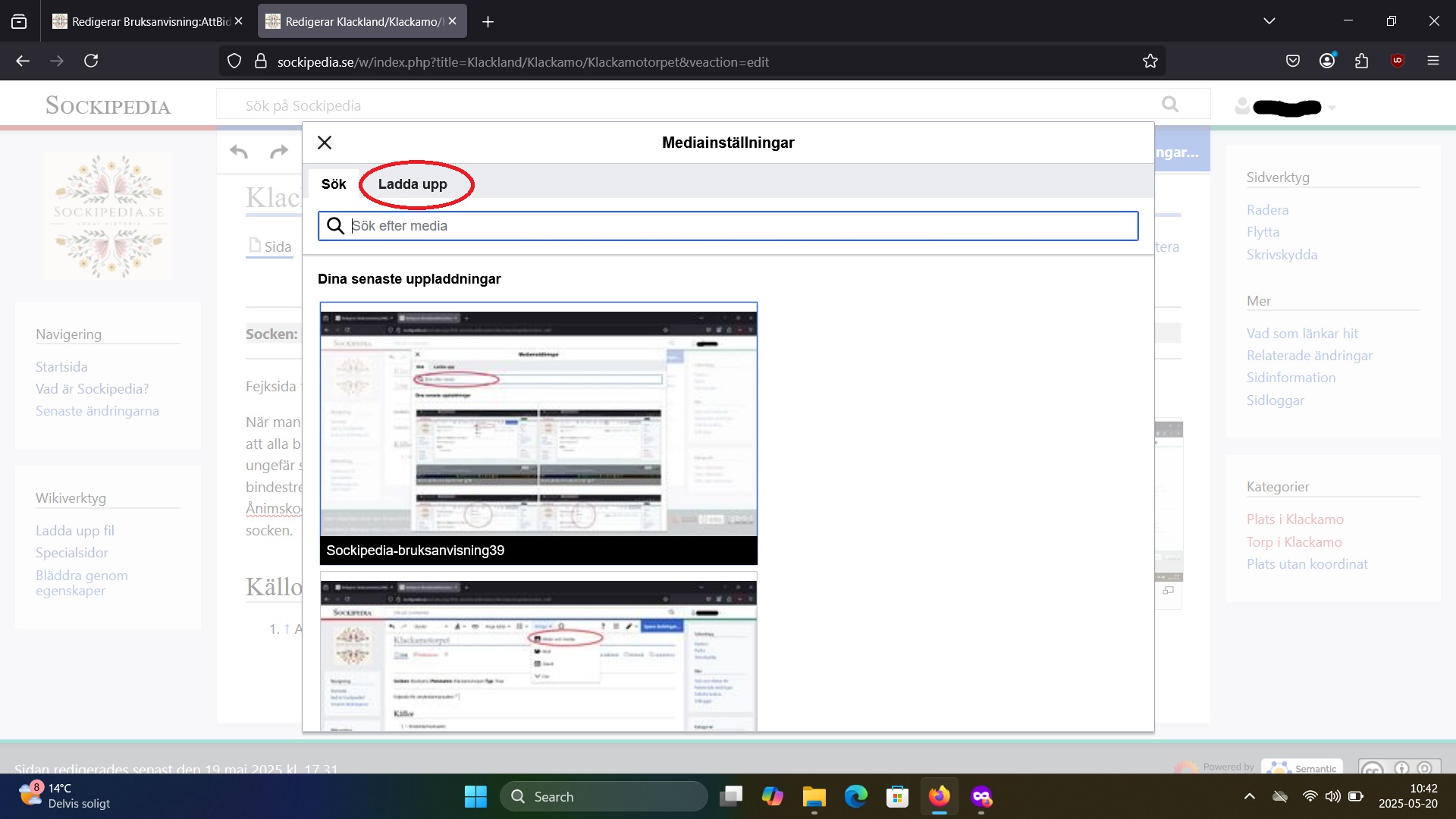
Task: Open the uBlock Origin extension icon
Action: click(1398, 61)
